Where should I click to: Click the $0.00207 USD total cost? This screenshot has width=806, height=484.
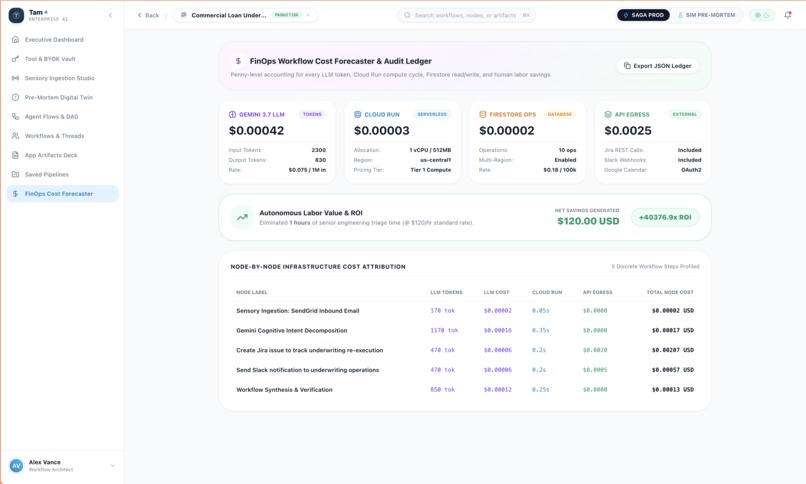tap(673, 350)
